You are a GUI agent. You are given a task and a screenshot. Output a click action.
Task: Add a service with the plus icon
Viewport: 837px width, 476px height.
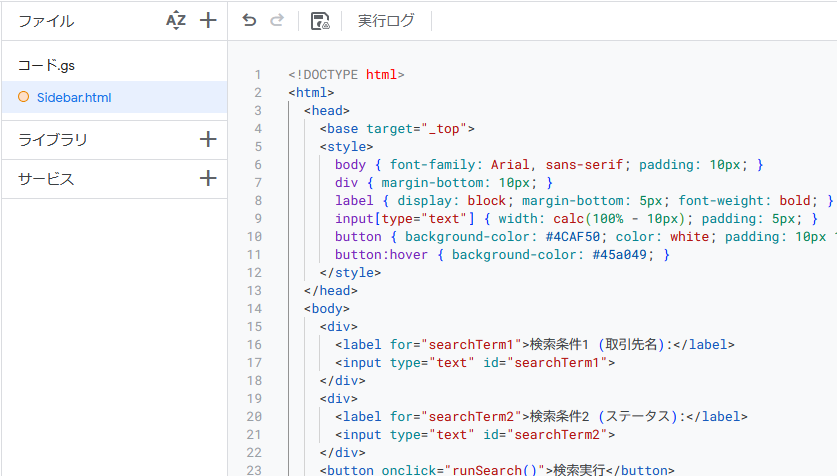[208, 178]
